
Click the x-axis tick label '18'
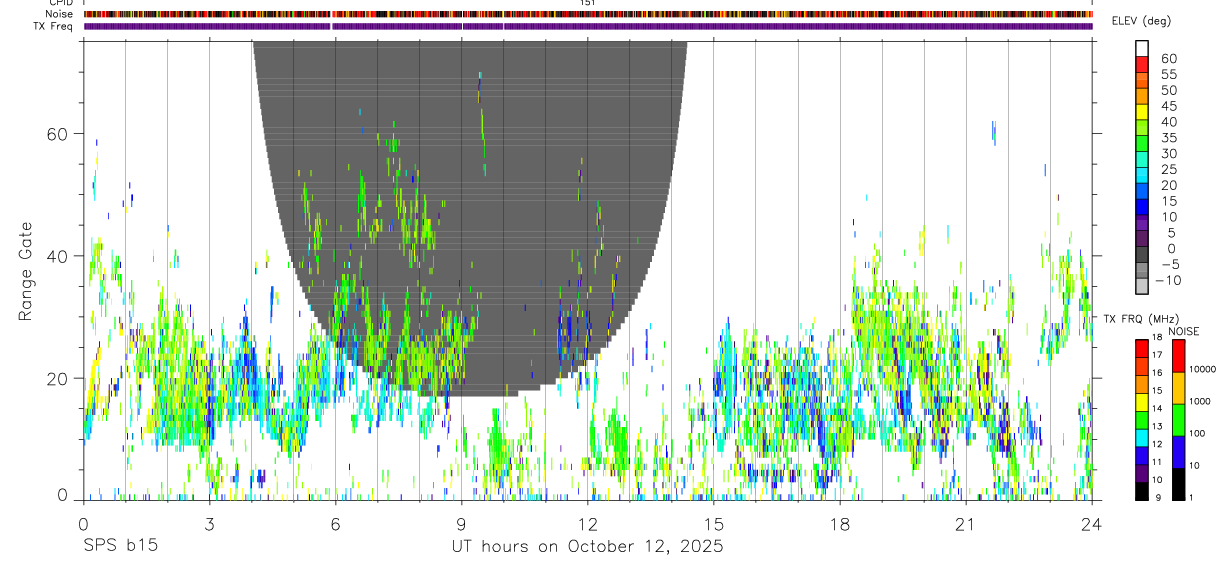click(840, 522)
